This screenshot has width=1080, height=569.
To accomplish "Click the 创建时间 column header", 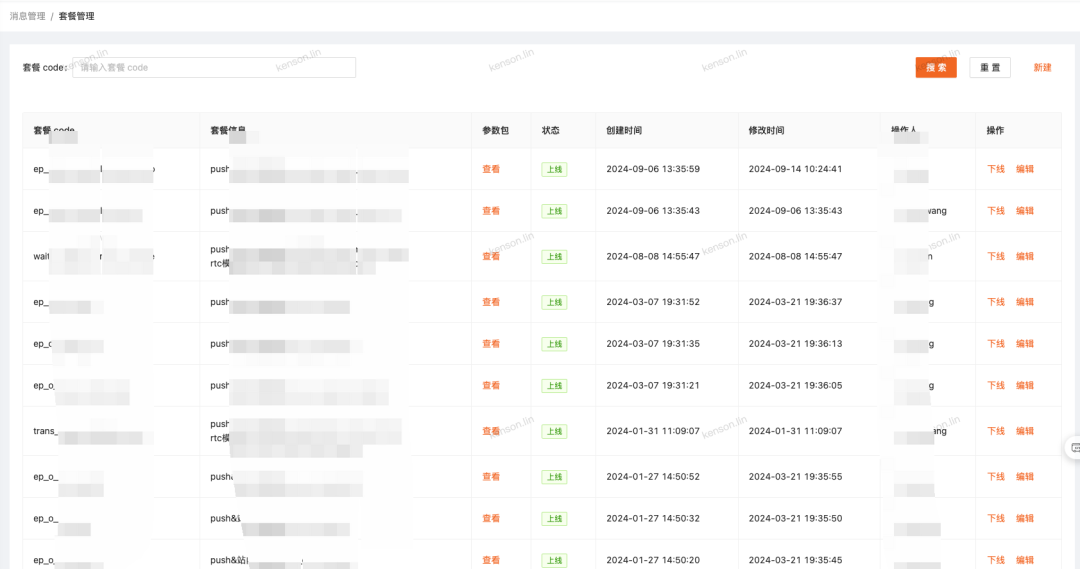I will coord(624,130).
